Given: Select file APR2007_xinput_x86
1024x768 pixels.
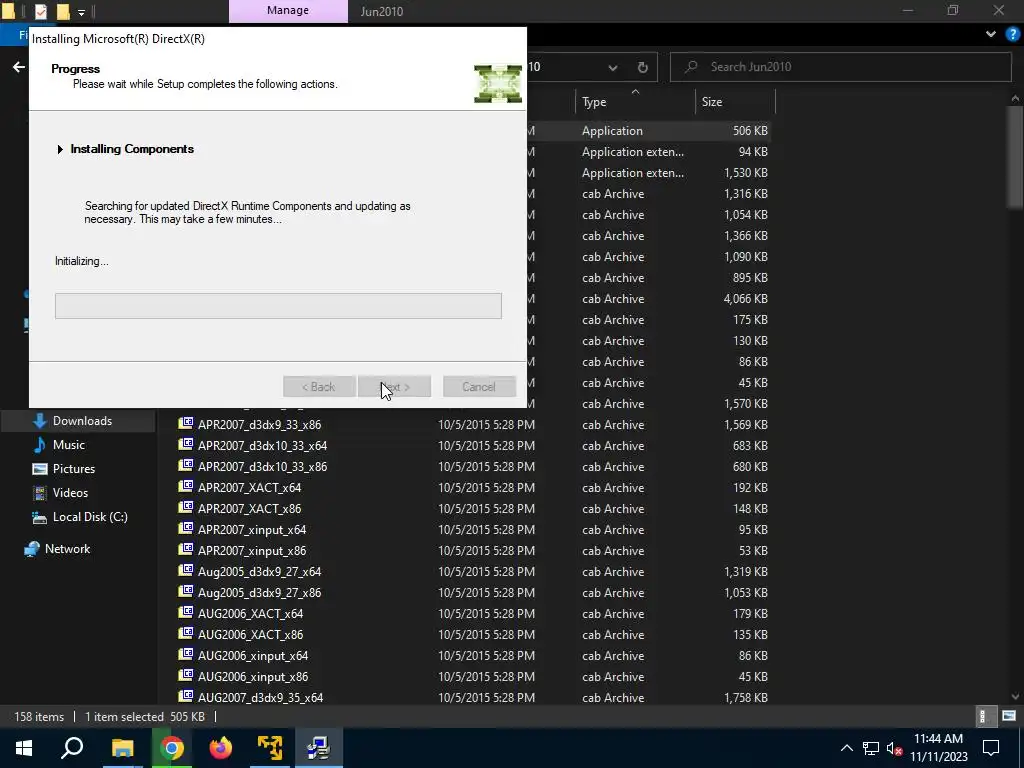Looking at the screenshot, I should pyautogui.click(x=252, y=551).
